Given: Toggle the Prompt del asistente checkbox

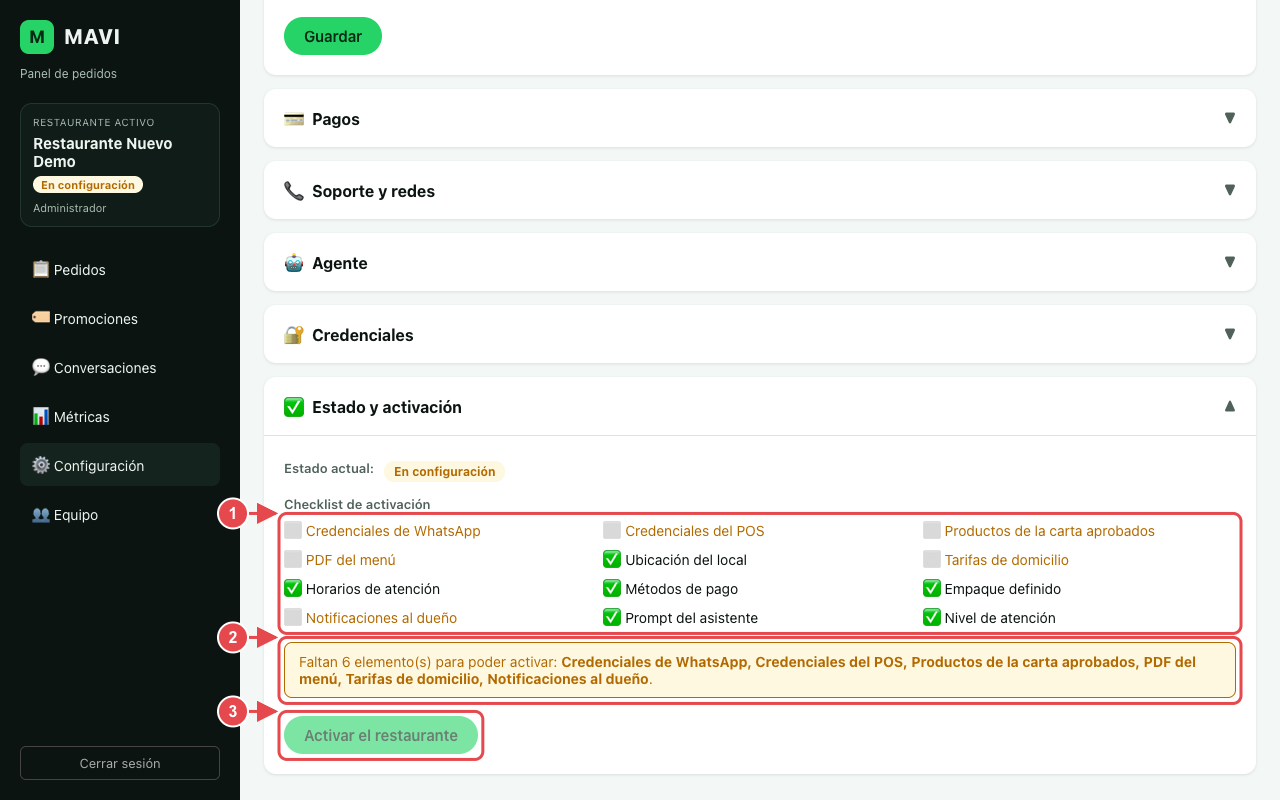Looking at the screenshot, I should (x=612, y=617).
